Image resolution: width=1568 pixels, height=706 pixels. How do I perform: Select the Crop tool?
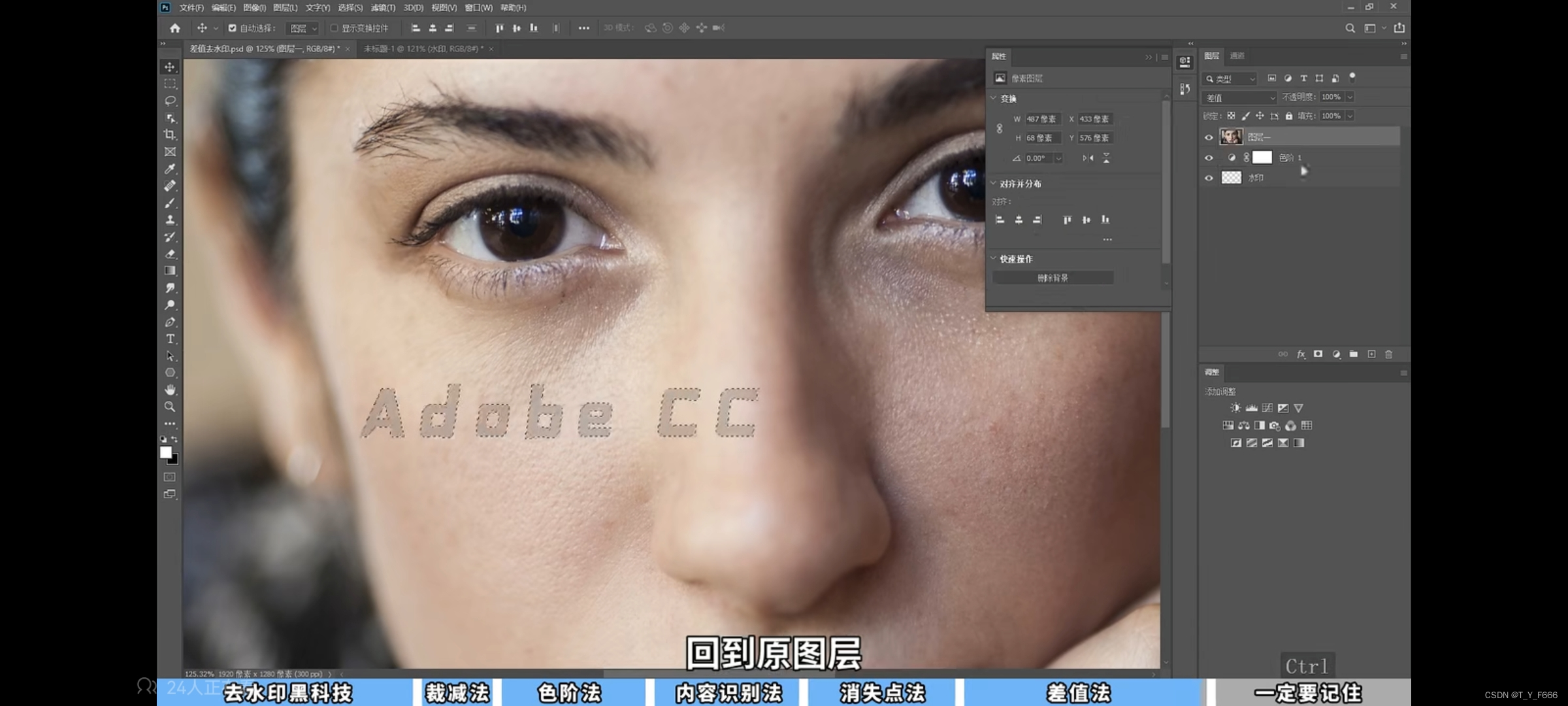(170, 135)
